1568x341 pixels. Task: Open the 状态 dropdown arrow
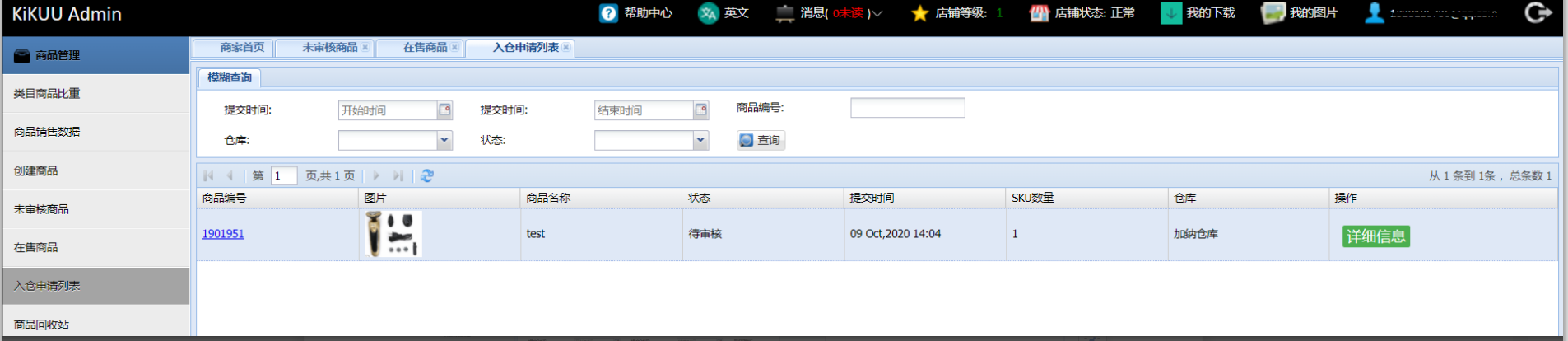point(700,140)
